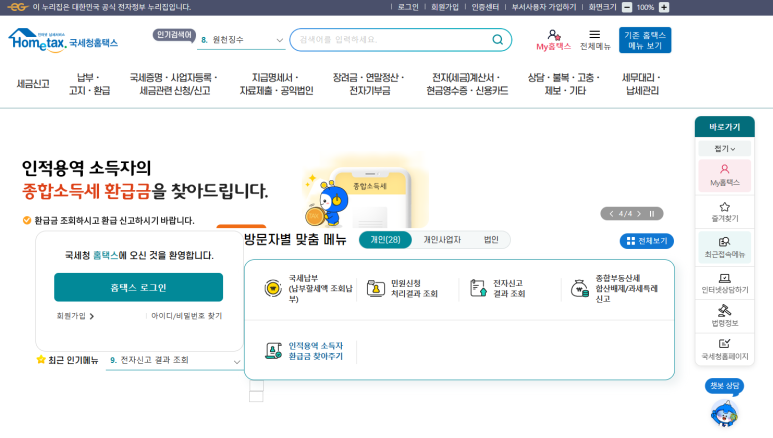Viewport: 773px width, 438px height.
Task: Click 회원가입 link in top bar
Action: pyautogui.click(x=445, y=7)
